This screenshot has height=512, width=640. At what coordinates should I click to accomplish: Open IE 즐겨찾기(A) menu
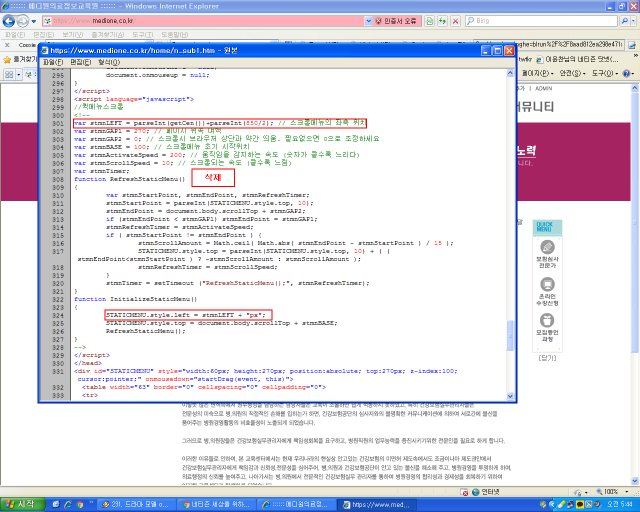(x=108, y=35)
